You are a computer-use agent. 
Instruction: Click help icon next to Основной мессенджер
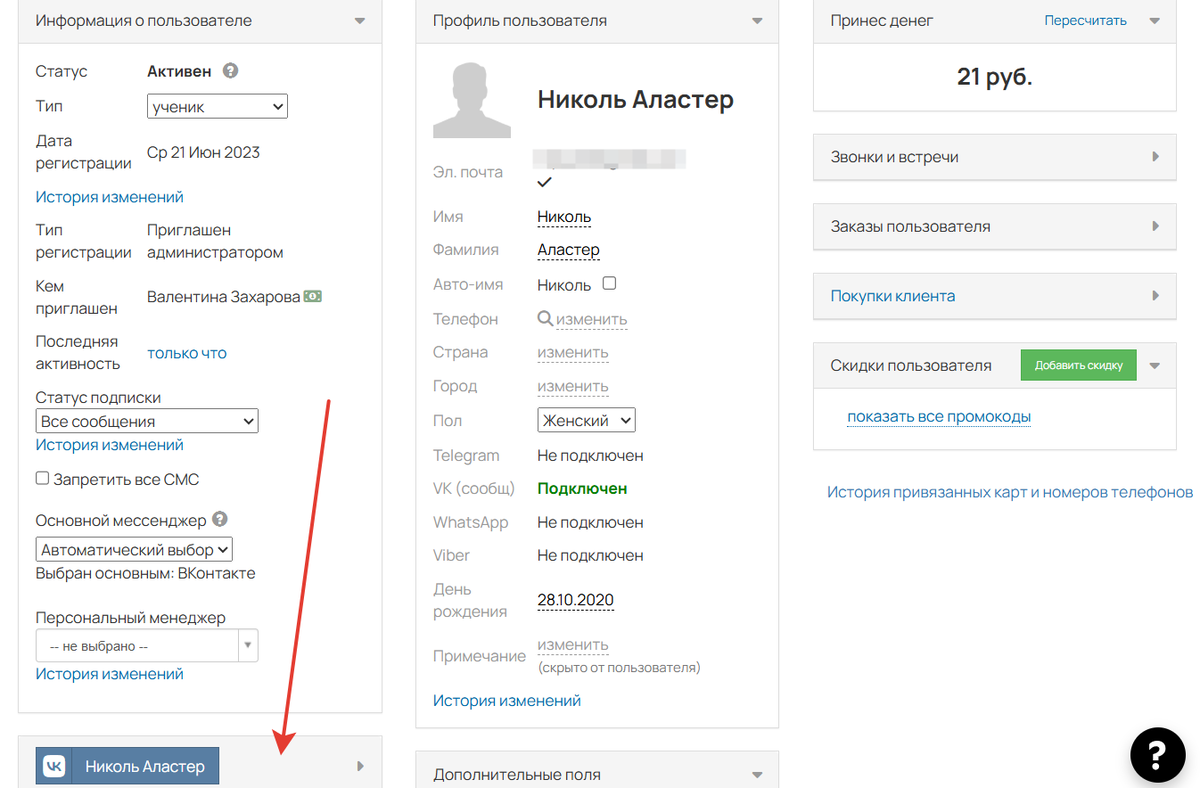click(x=220, y=520)
